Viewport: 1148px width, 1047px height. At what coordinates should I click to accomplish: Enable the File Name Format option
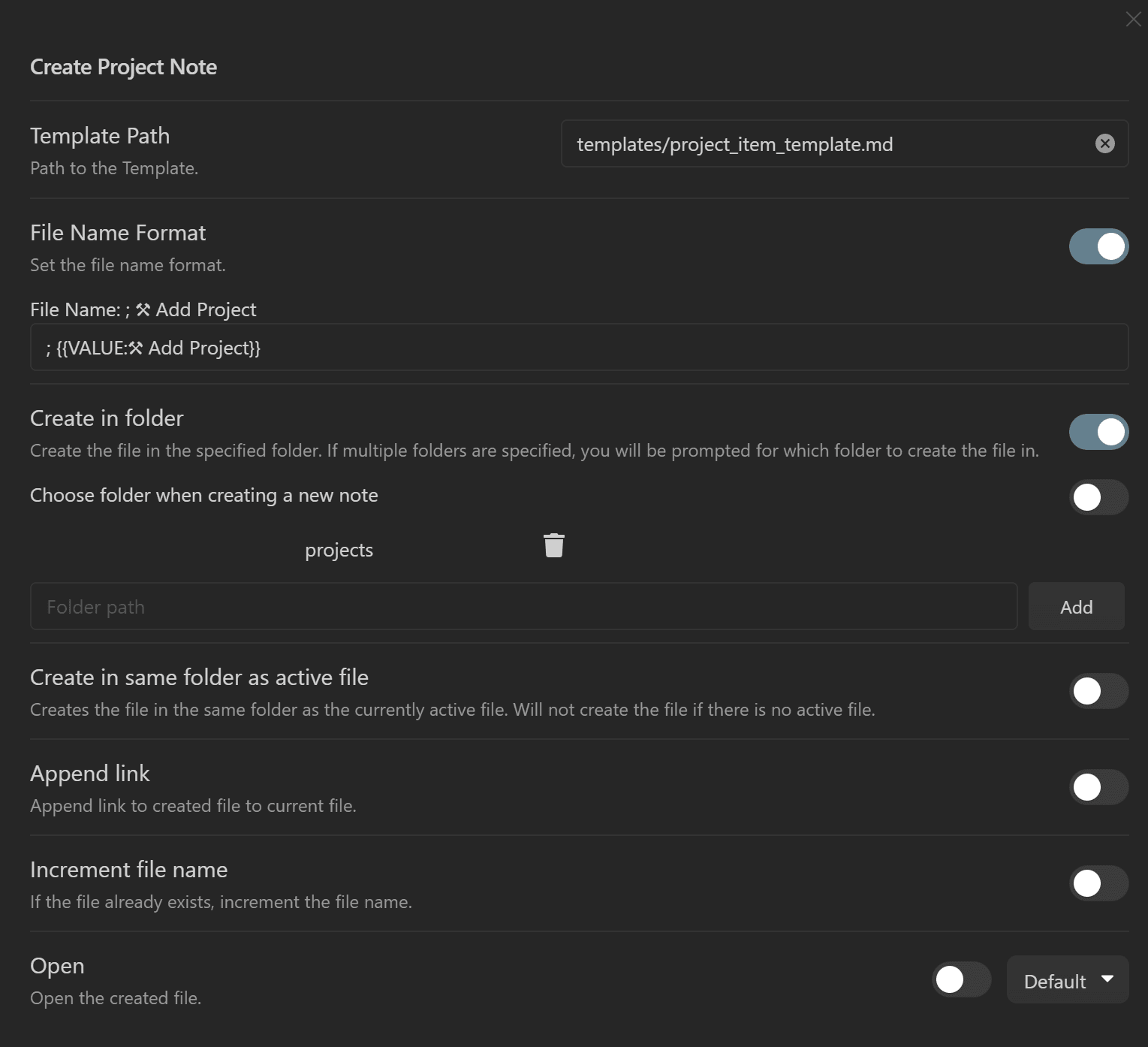pyautogui.click(x=1098, y=246)
